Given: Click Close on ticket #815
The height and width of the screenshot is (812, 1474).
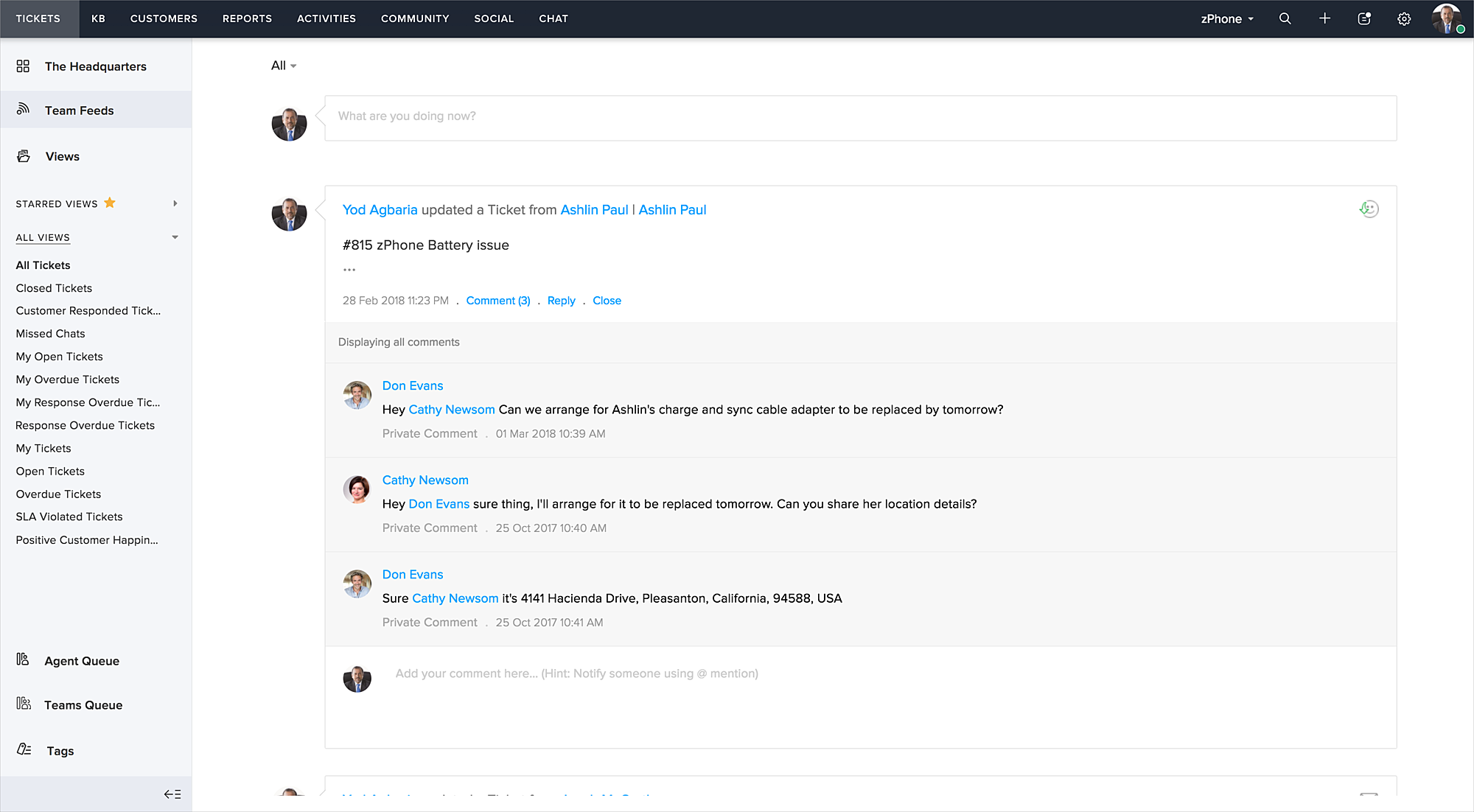Looking at the screenshot, I should [606, 300].
